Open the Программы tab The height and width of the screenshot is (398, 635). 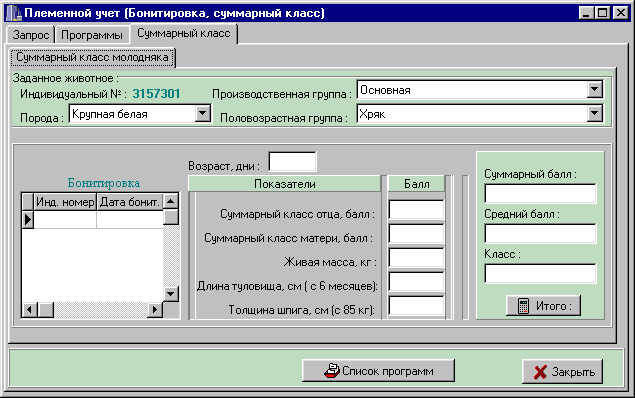(x=92, y=35)
